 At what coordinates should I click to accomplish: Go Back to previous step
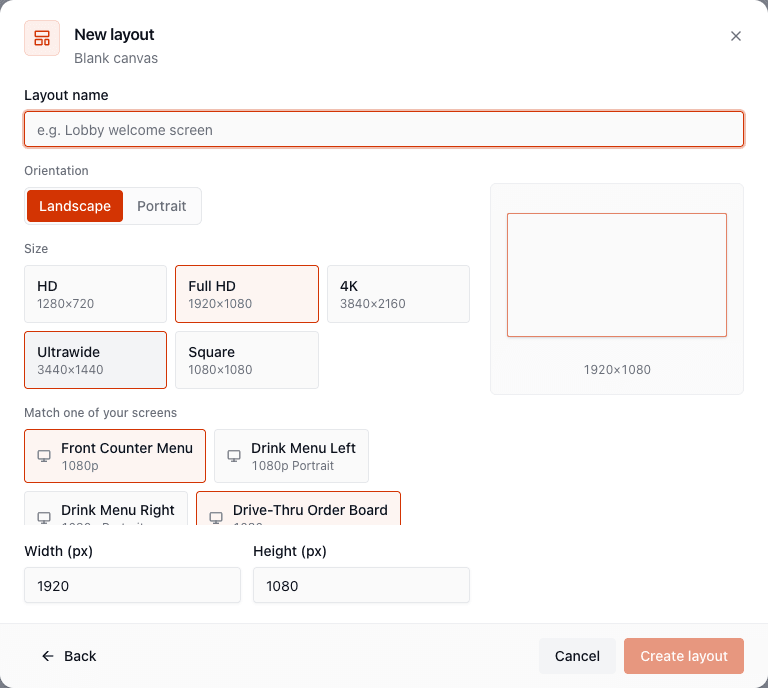[x=69, y=656]
